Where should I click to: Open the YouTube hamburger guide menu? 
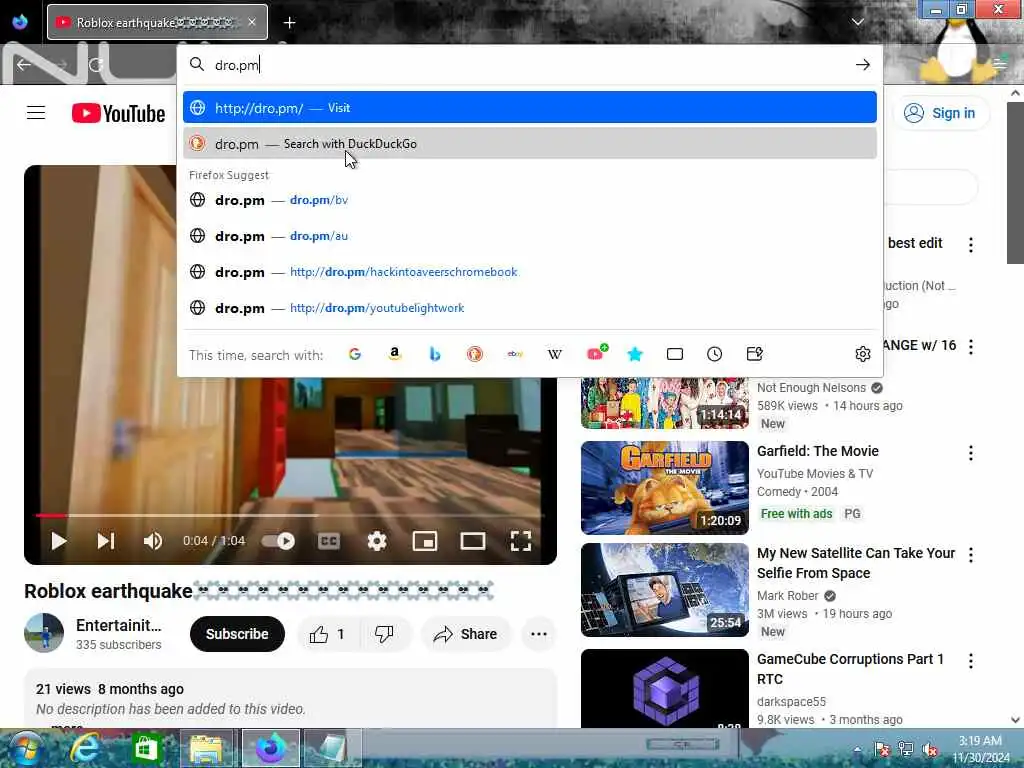click(36, 113)
